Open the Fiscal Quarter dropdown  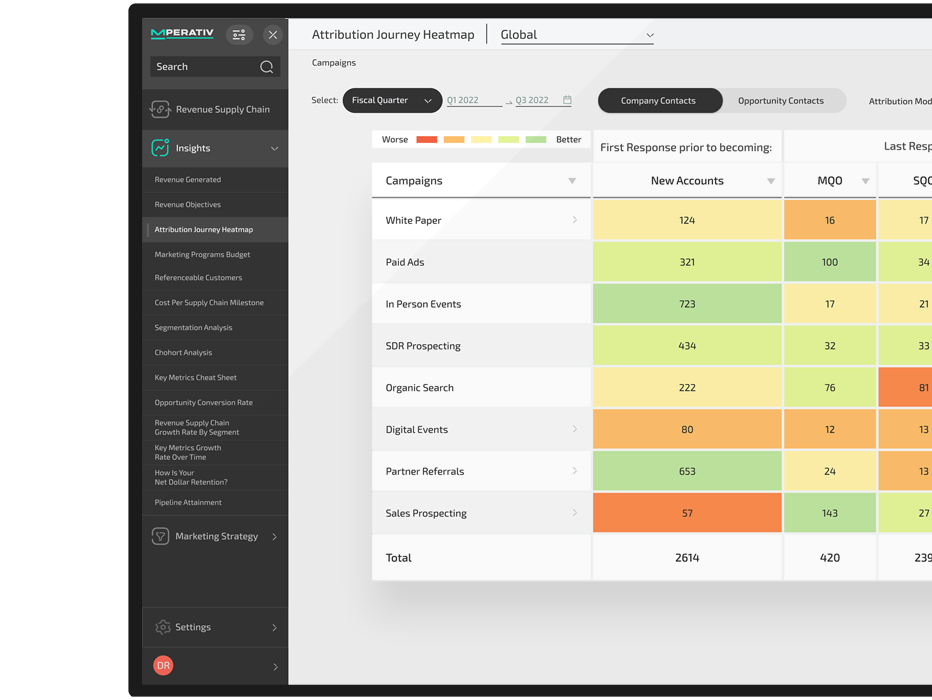pos(391,100)
